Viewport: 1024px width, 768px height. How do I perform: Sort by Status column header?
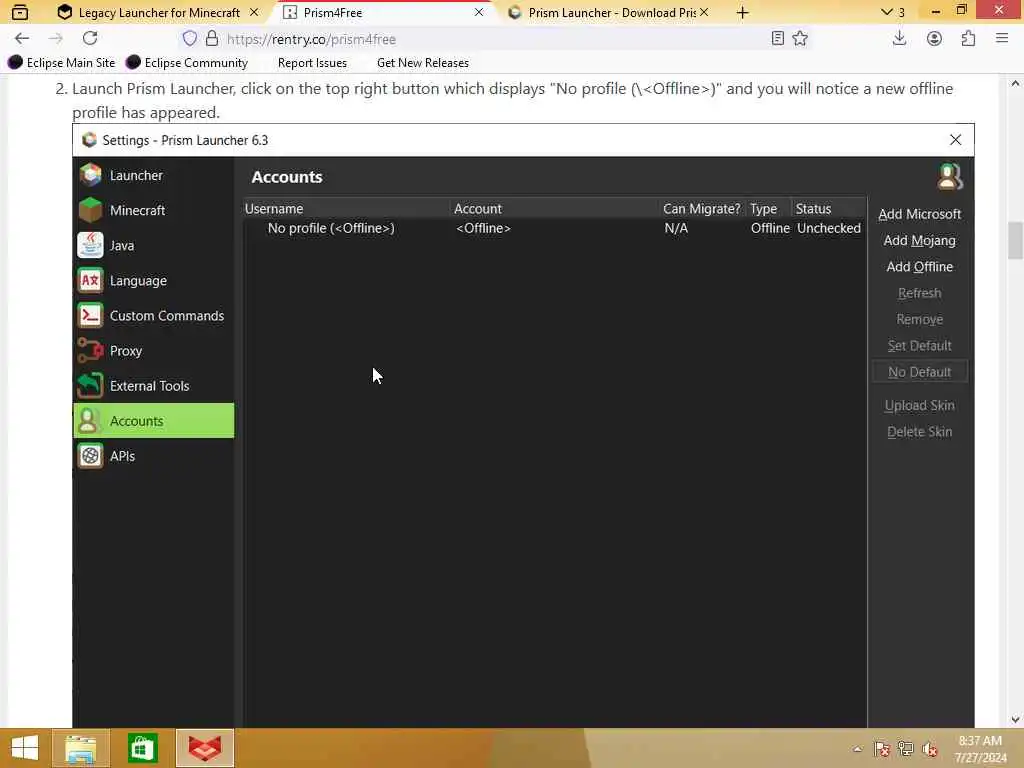tap(828, 208)
